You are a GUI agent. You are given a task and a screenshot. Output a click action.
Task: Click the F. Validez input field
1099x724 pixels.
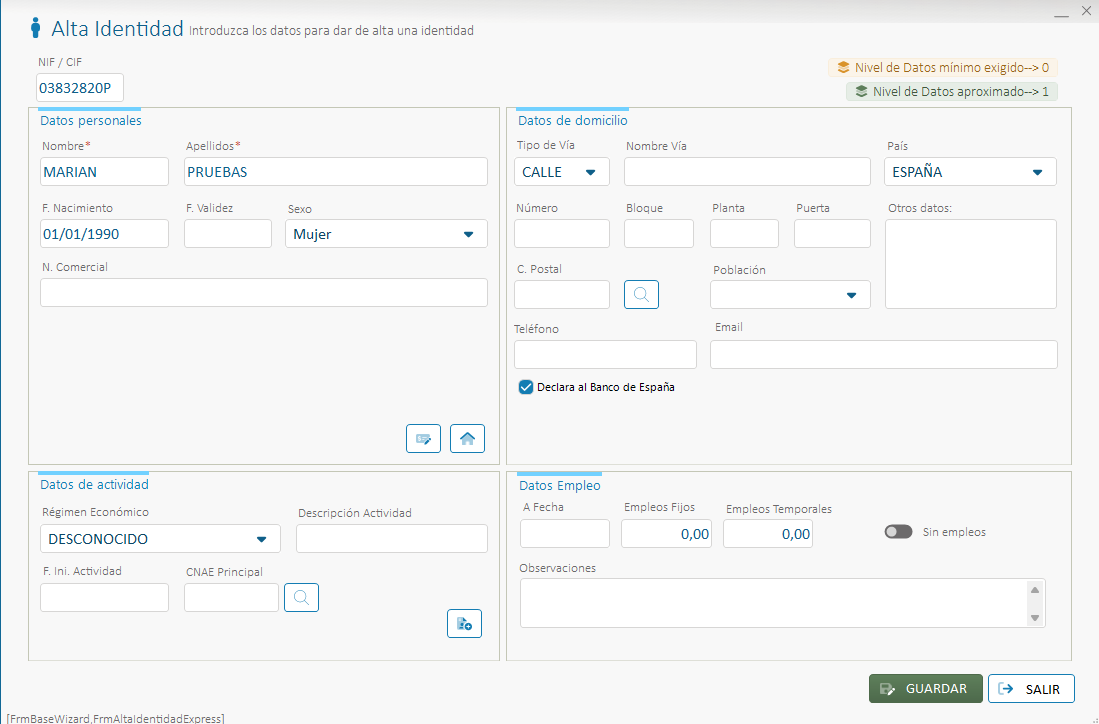228,234
